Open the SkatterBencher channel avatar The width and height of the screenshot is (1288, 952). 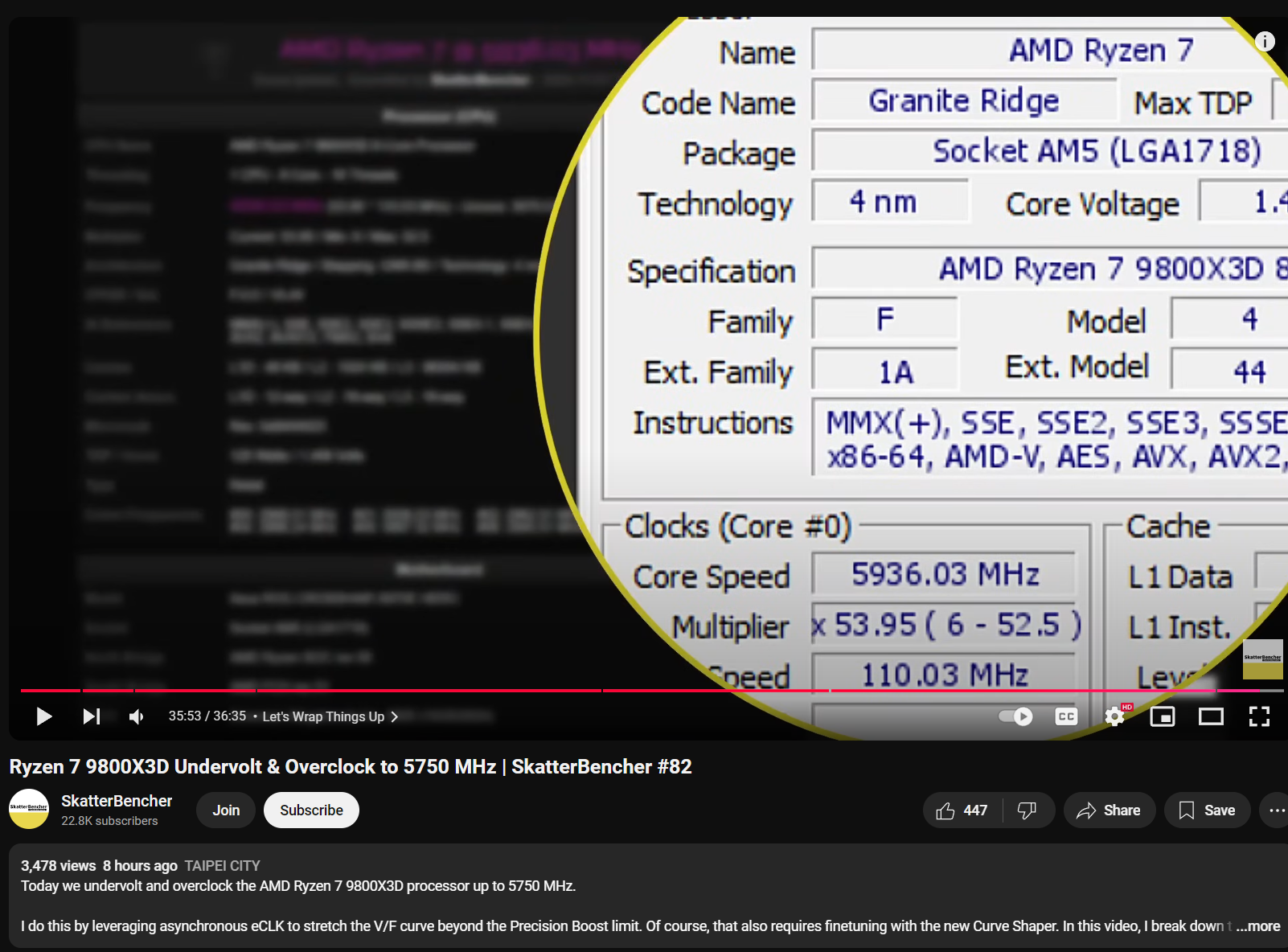coord(29,809)
